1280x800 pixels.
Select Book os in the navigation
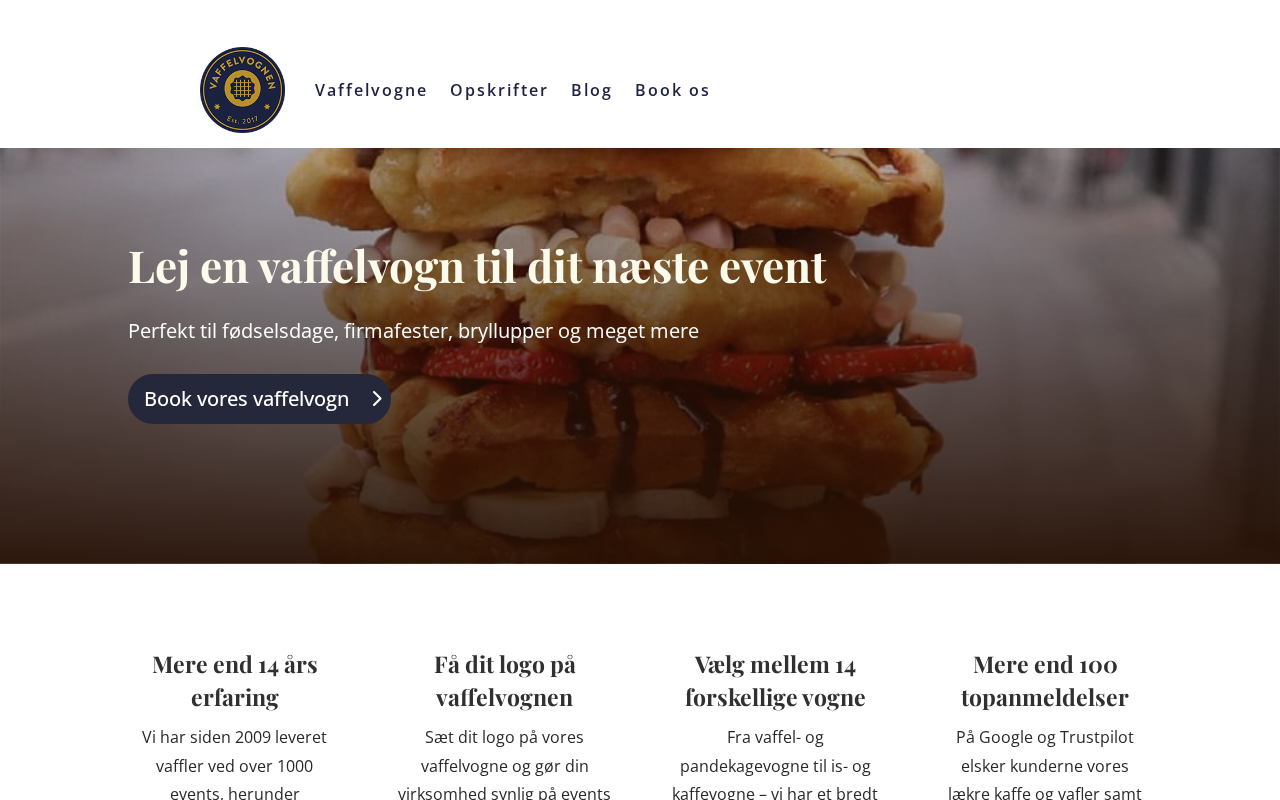[x=673, y=90]
